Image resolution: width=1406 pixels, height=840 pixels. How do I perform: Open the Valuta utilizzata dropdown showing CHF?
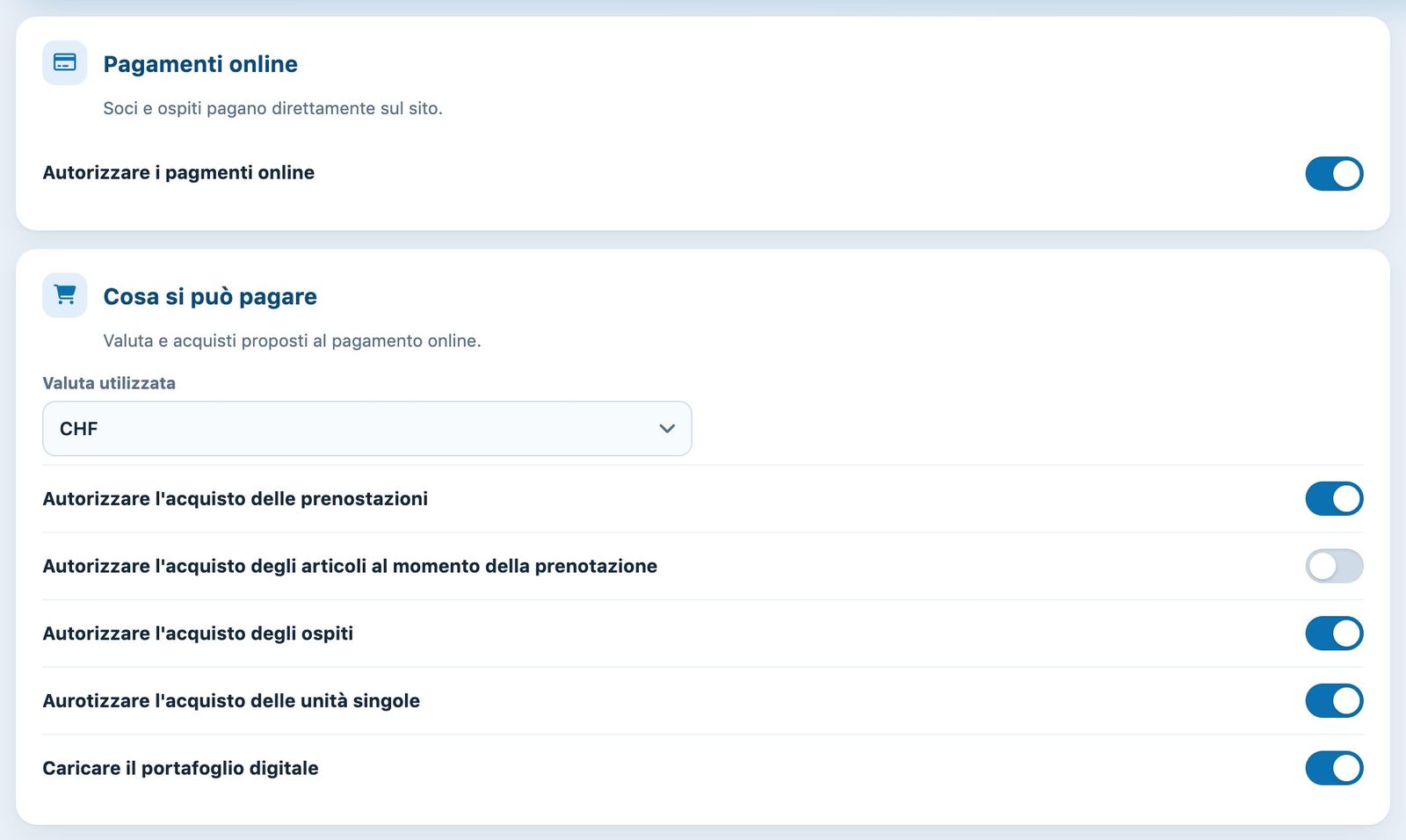coord(367,429)
